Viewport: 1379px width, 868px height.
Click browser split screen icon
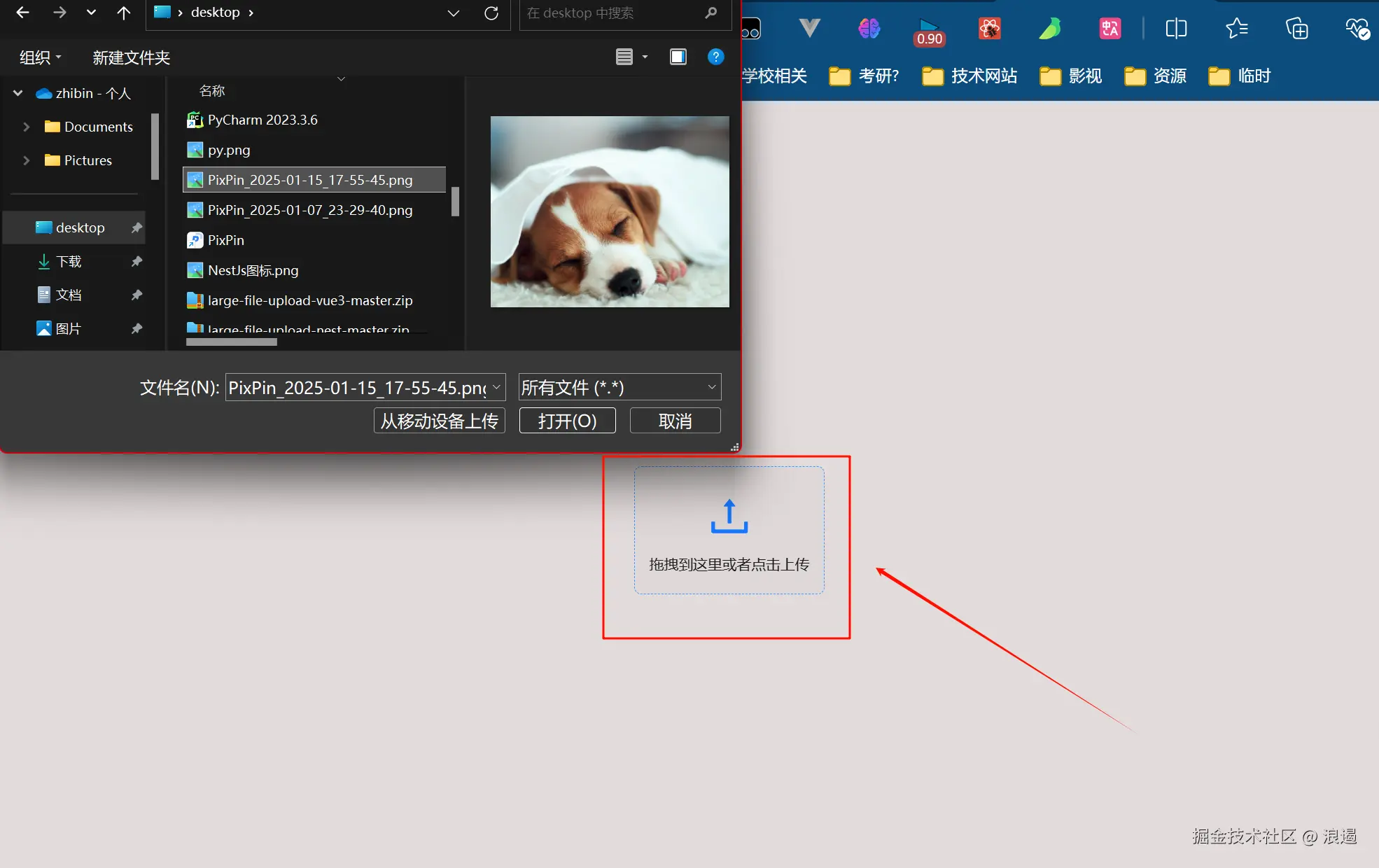(x=1176, y=29)
